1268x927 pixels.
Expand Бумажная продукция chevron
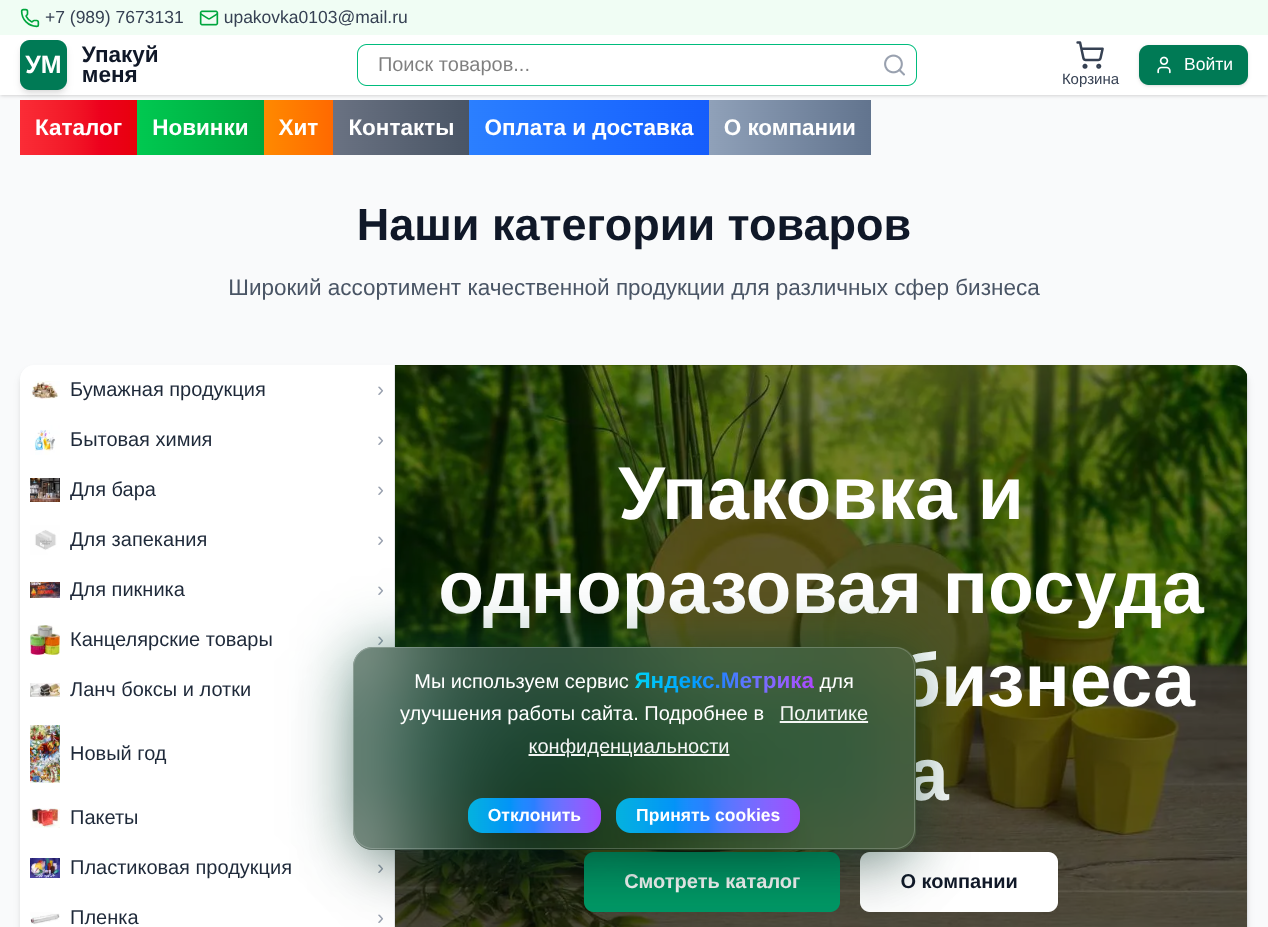coord(380,390)
